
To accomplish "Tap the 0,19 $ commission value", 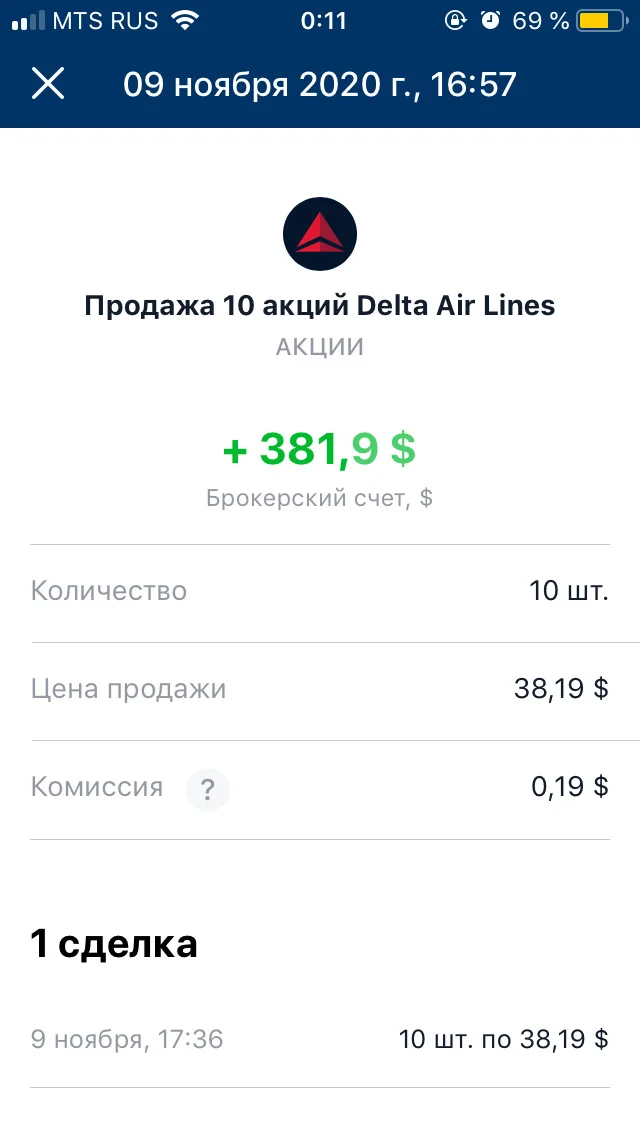I will (x=570, y=787).
